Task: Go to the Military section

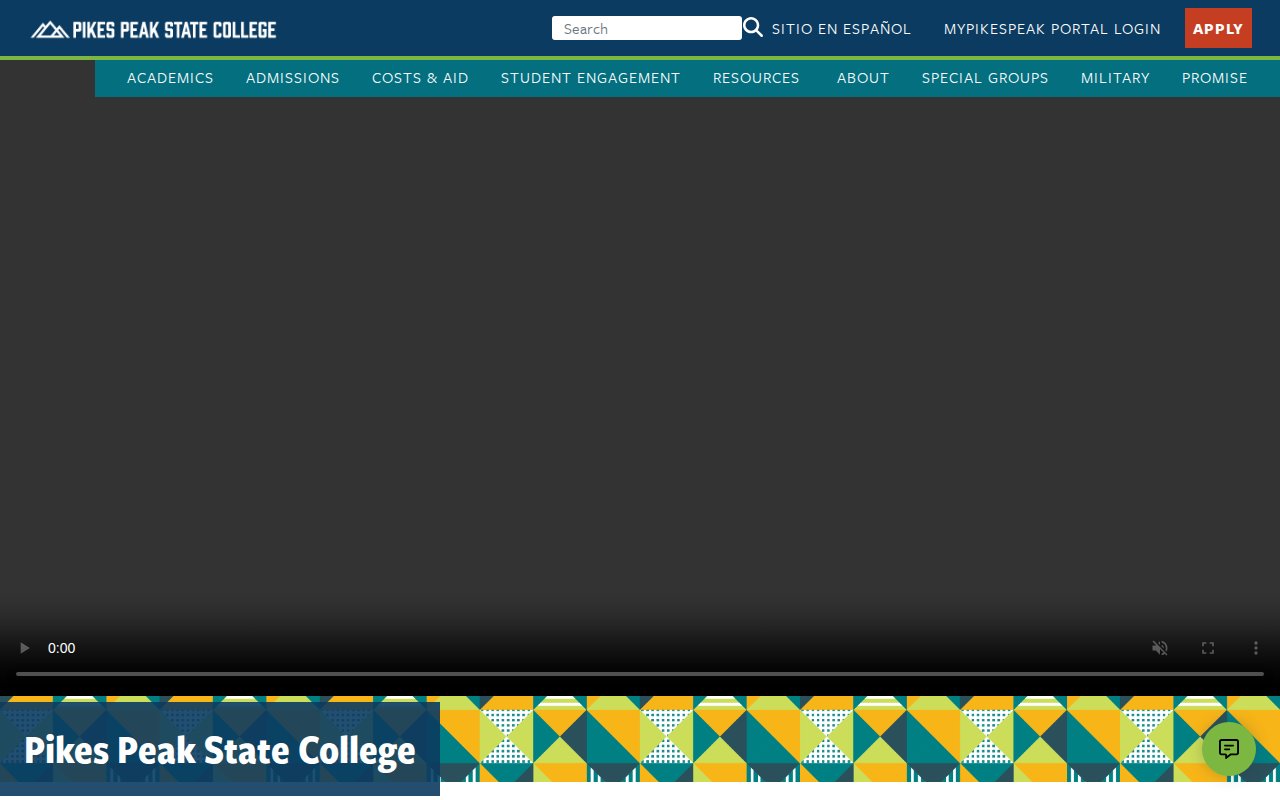Action: click(1115, 78)
